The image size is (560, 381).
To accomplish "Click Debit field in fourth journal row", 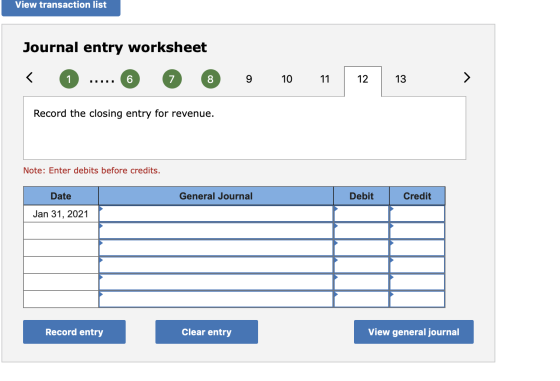I will pos(361,265).
